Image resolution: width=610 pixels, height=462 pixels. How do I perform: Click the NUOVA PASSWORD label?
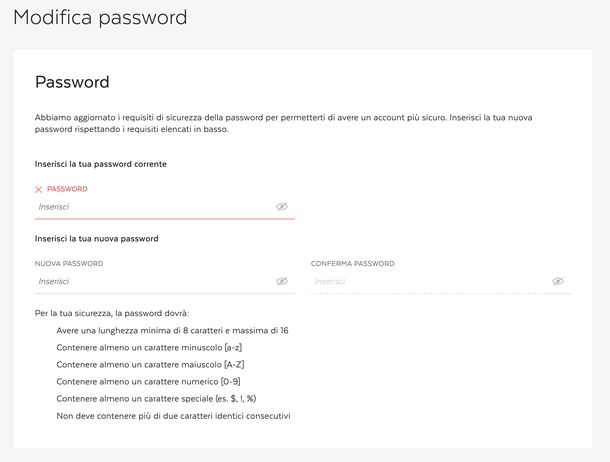click(69, 264)
